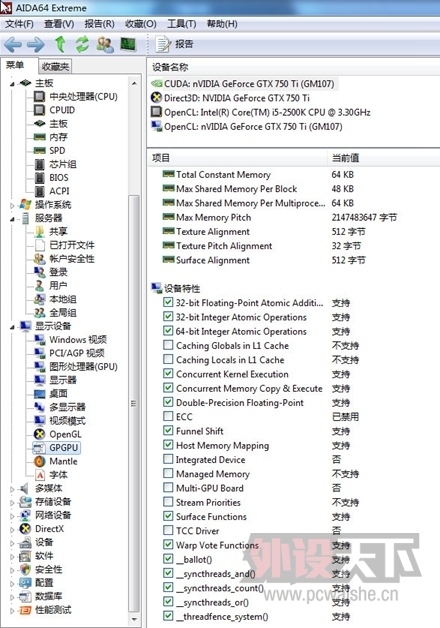Image resolution: width=440 pixels, height=628 pixels.
Task: Select the Surface Alignment row
Action: 263,260
